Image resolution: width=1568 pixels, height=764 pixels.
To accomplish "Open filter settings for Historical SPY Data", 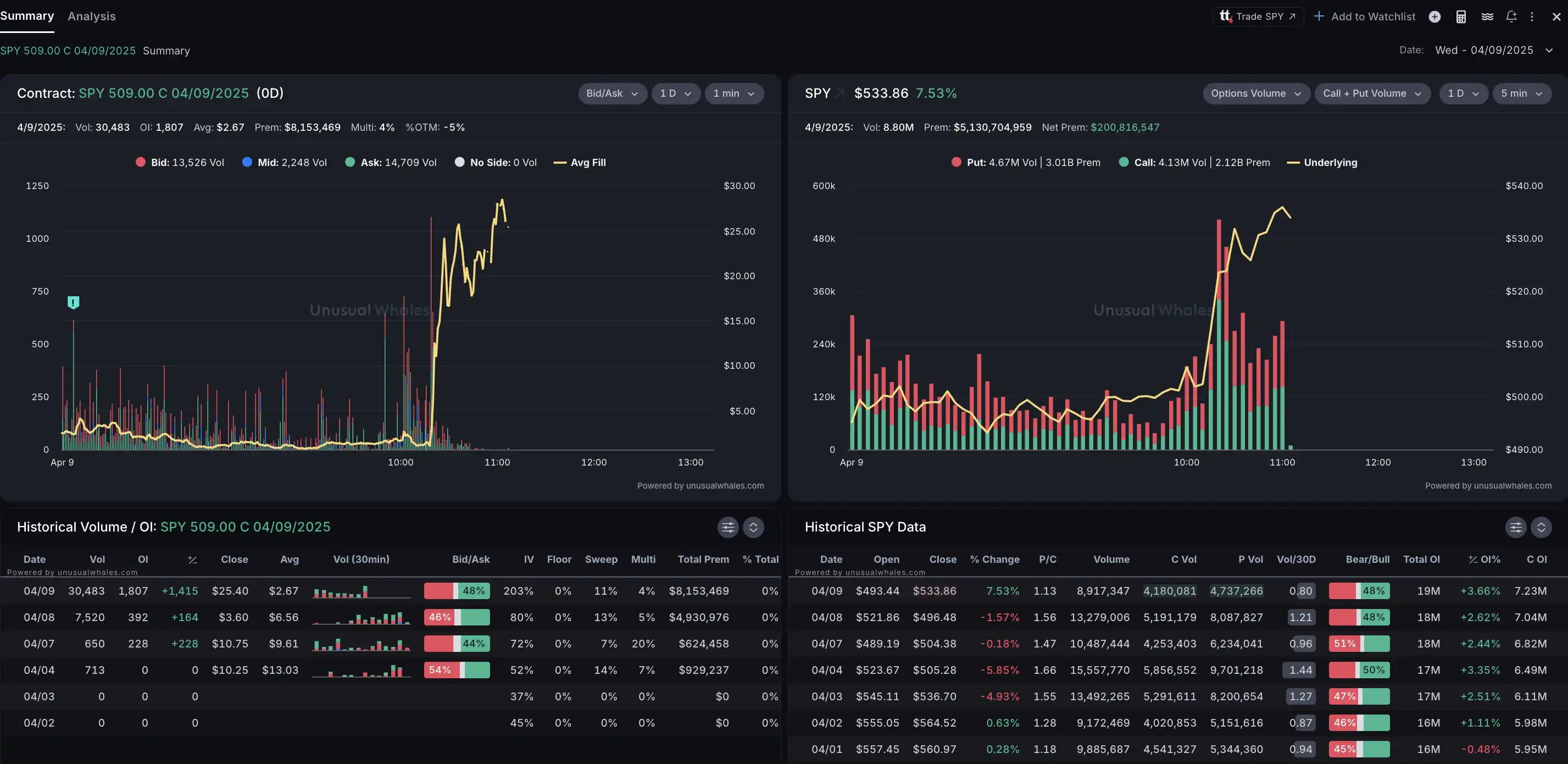I will coord(1516,527).
